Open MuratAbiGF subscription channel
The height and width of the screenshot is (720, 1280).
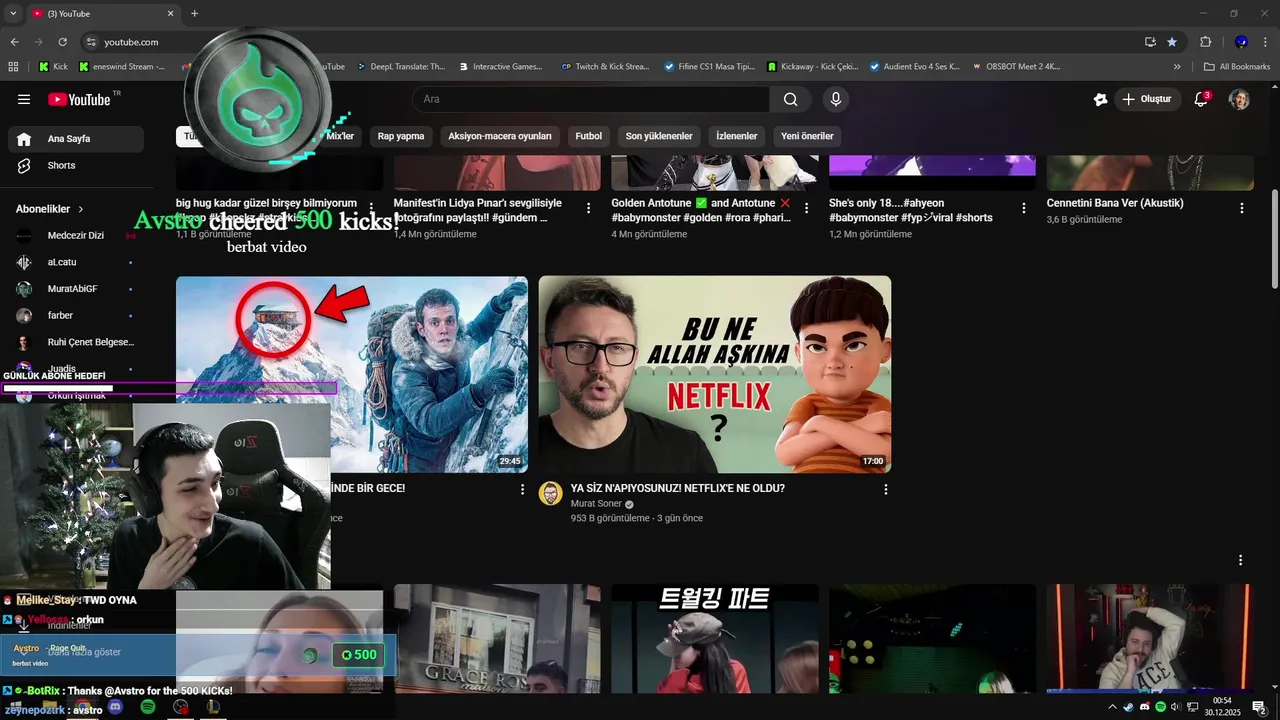click(76, 289)
